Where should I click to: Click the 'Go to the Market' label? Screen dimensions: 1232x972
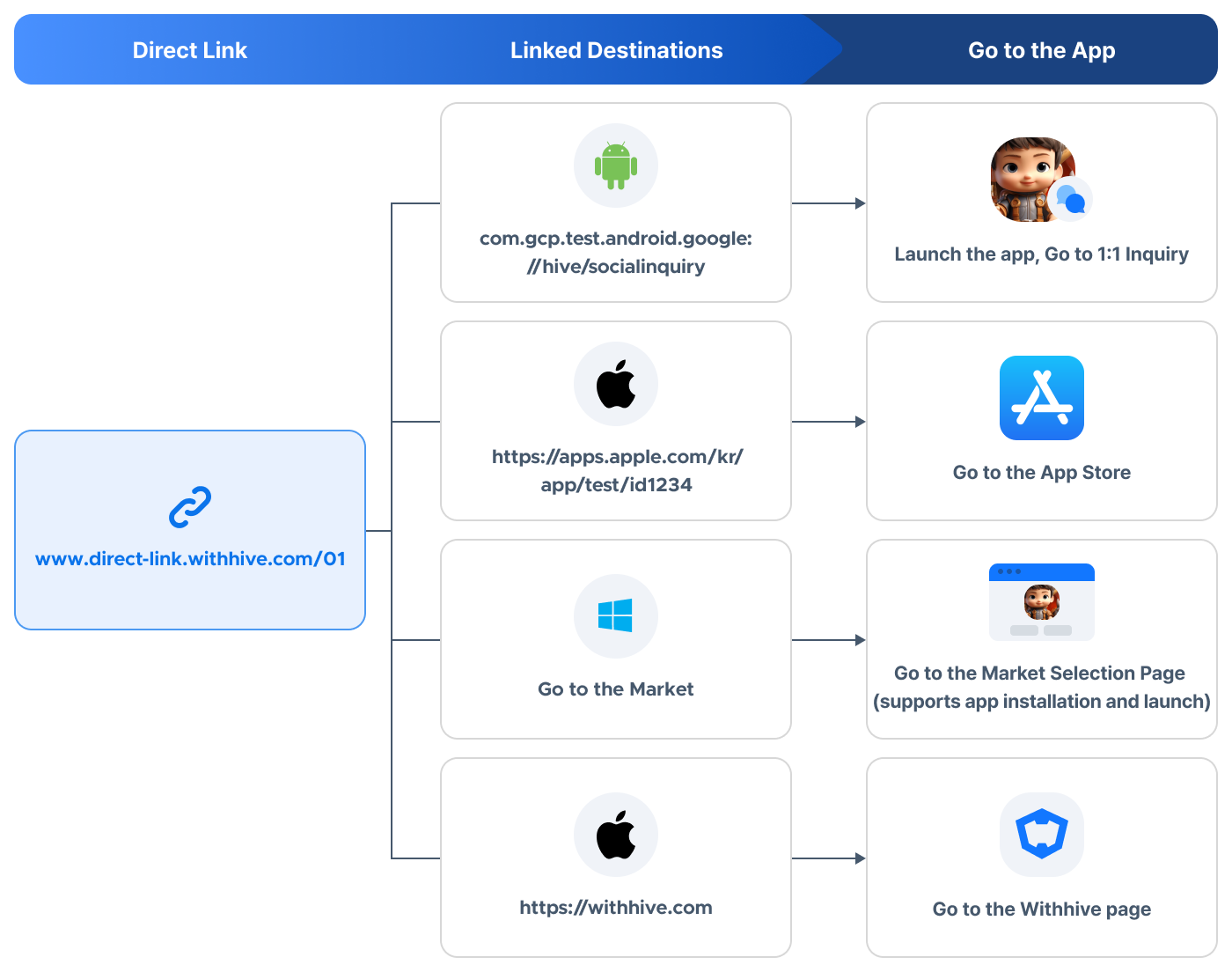coord(616,689)
